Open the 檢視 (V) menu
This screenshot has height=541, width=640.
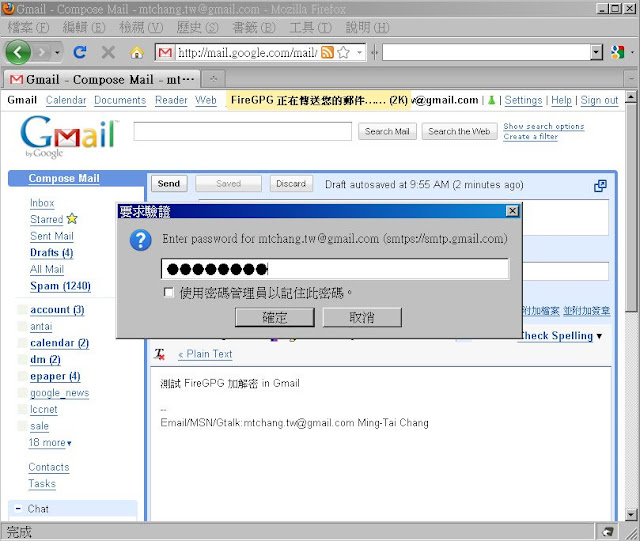141,27
